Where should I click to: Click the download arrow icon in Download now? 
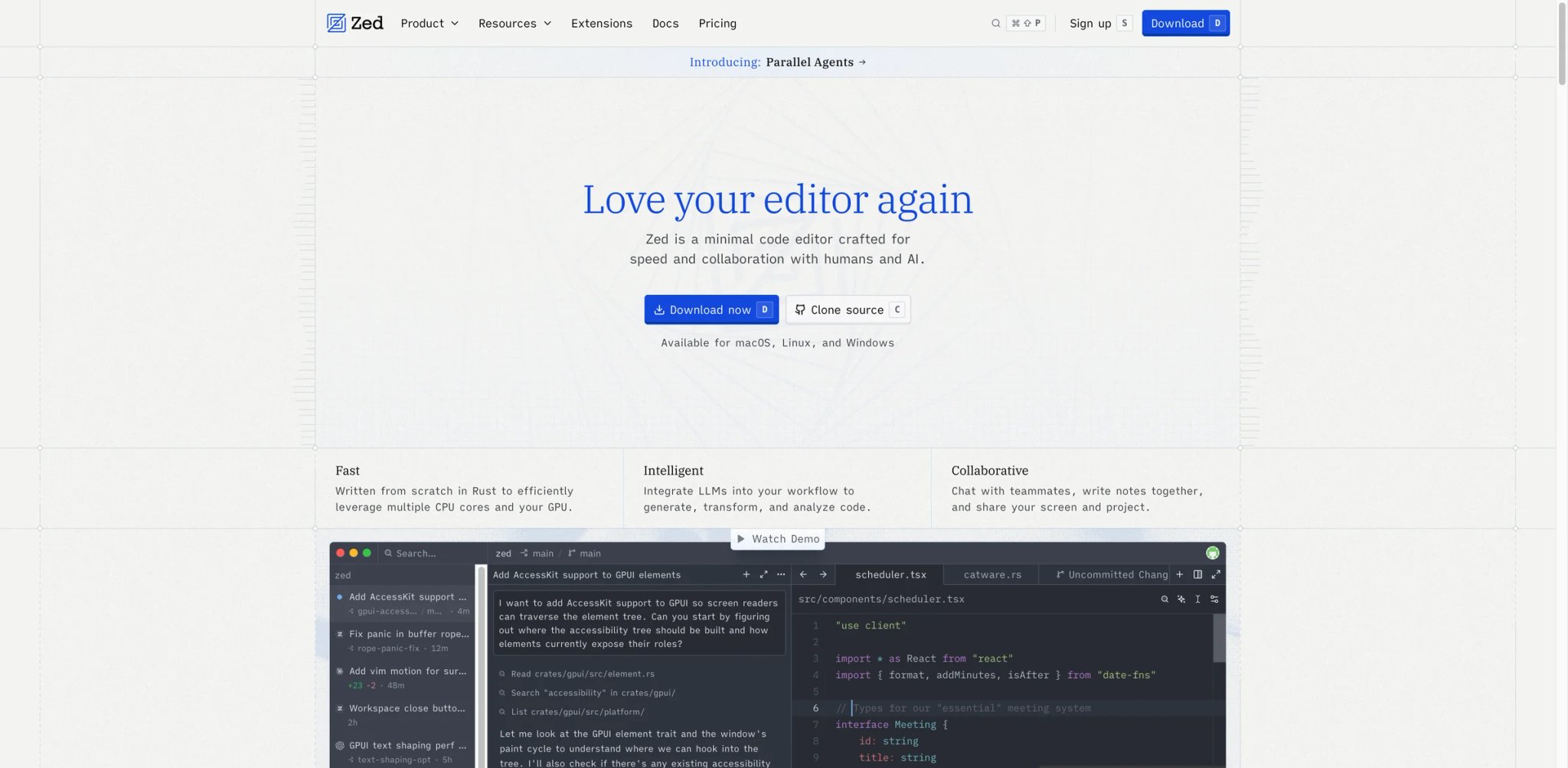pyautogui.click(x=658, y=309)
